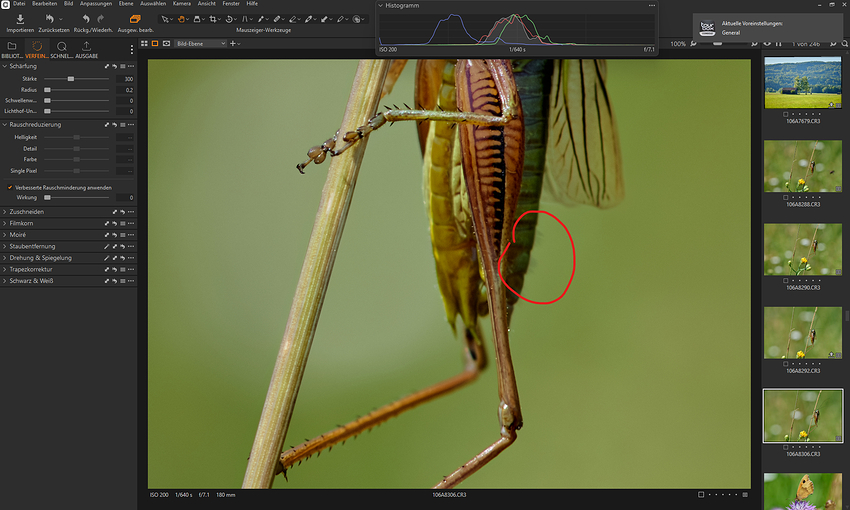
Task: Adjust the Schärfung Stärke slider
Action: (x=70, y=79)
